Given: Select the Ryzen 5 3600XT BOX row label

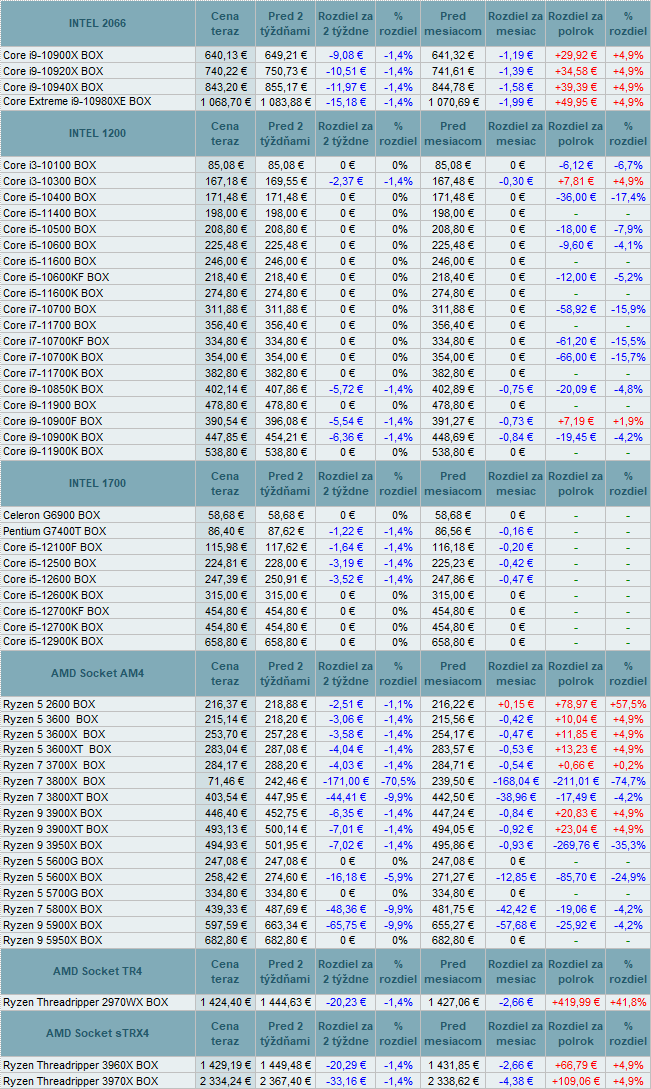Looking at the screenshot, I should (57, 749).
